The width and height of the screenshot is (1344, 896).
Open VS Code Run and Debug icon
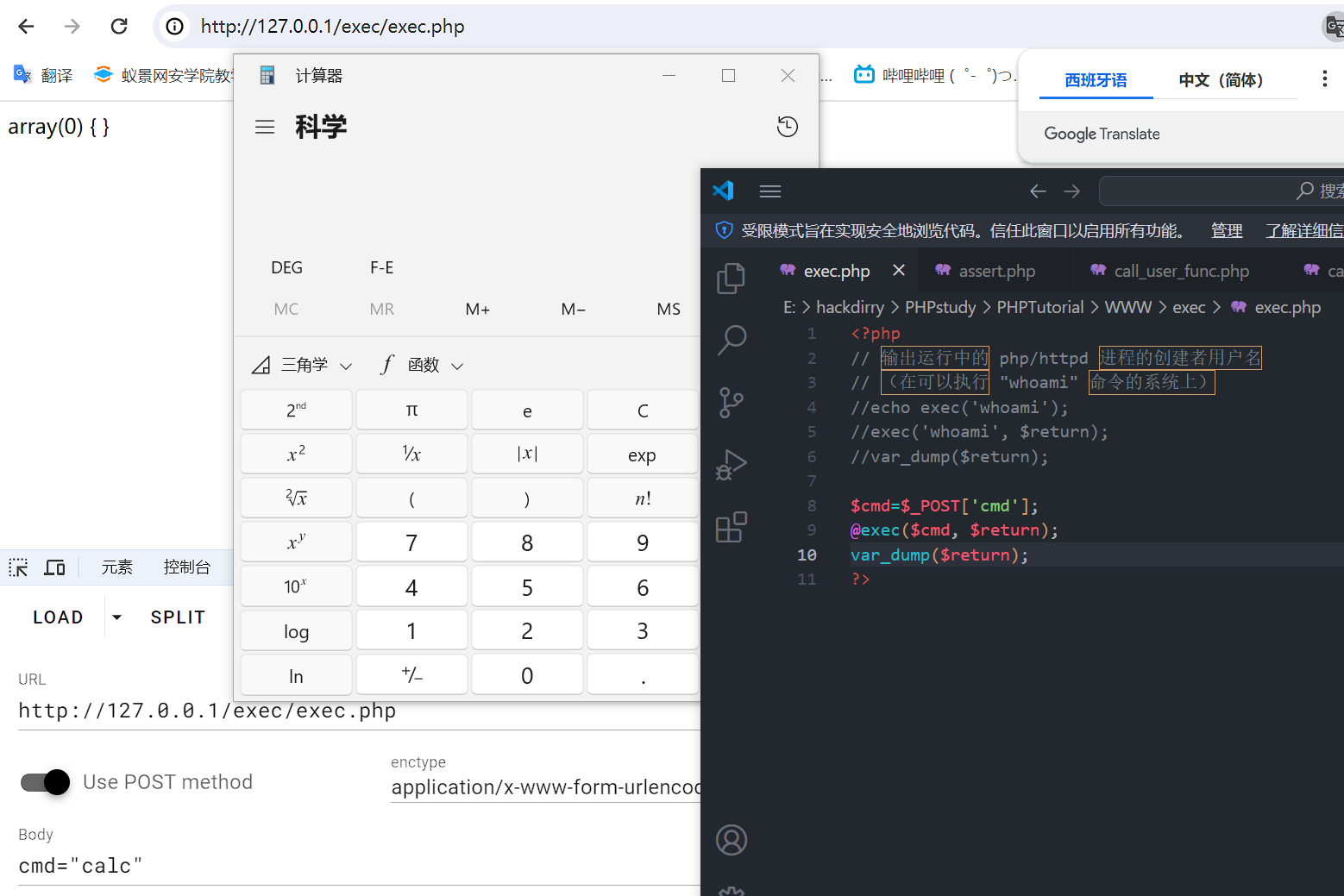click(732, 465)
